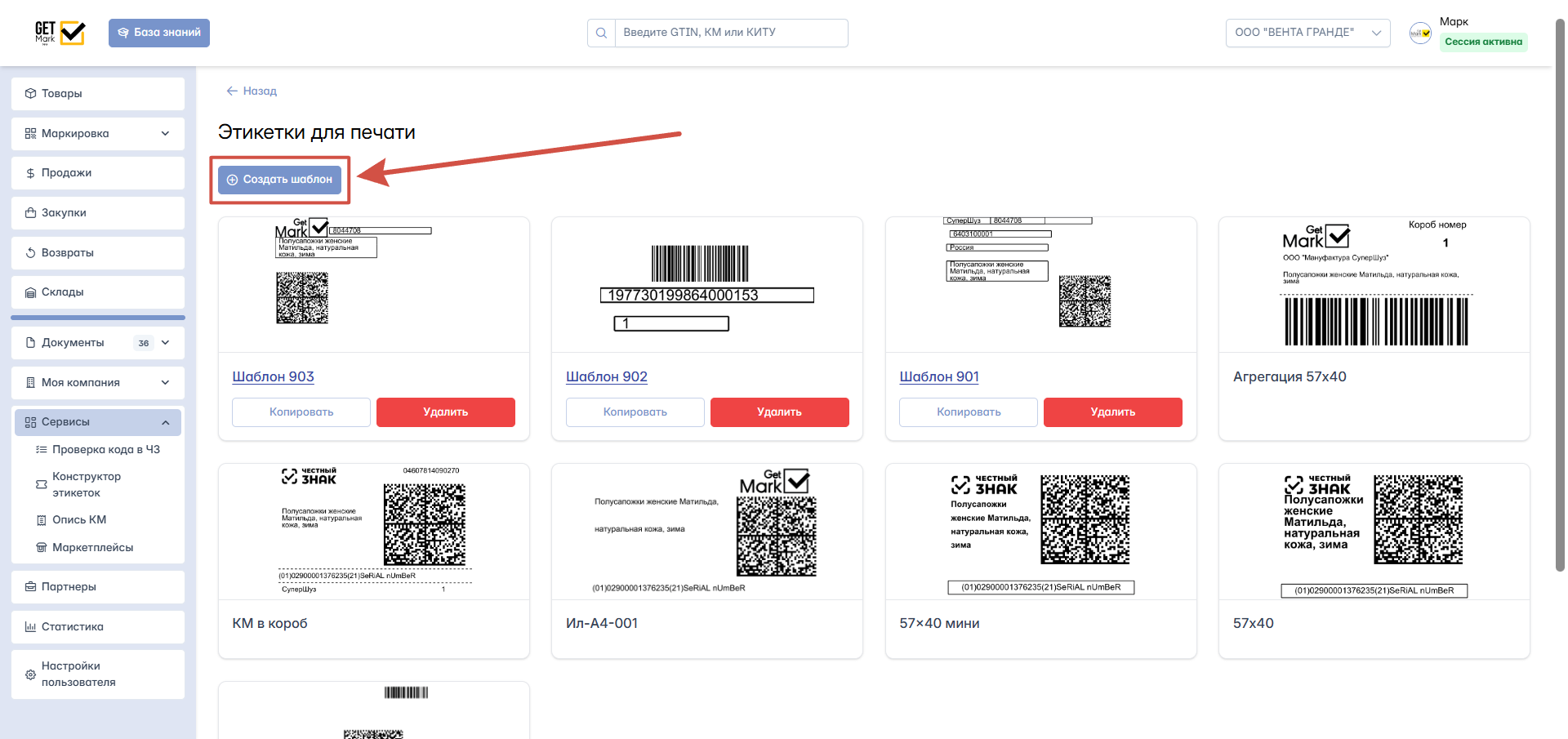Open Настройки пользователя
Image resolution: width=1568 pixels, height=739 pixels.
[98, 674]
